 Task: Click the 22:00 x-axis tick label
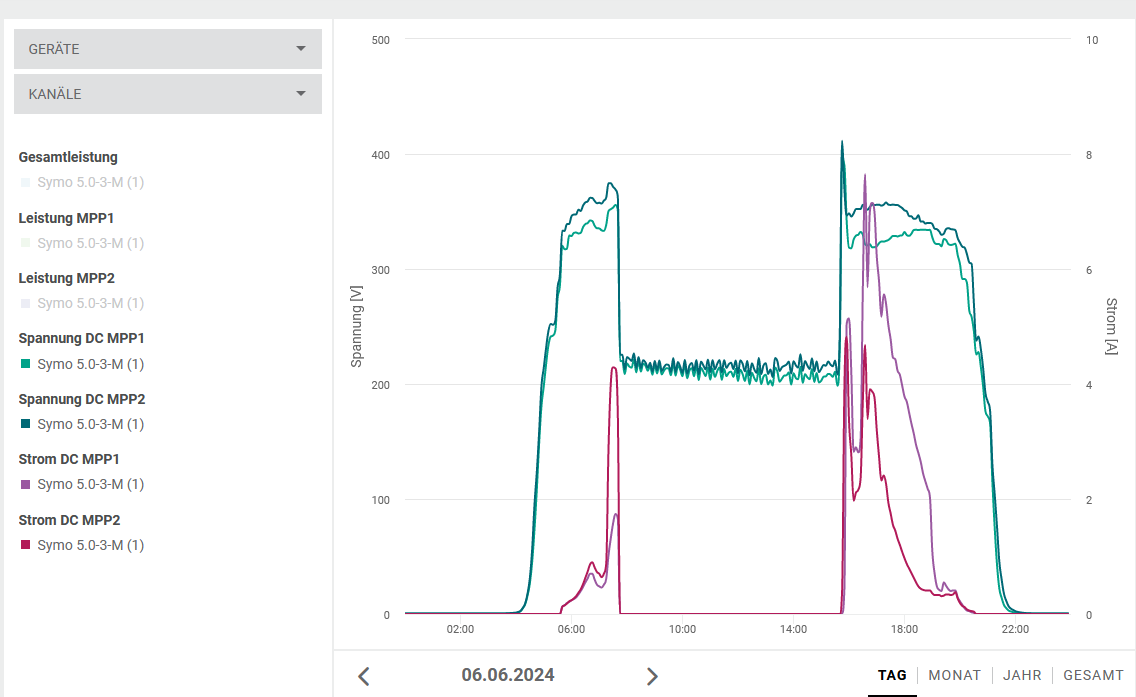(x=1015, y=630)
